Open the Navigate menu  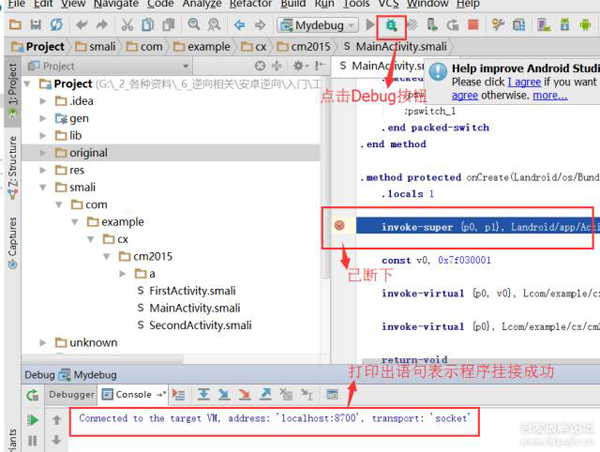point(116,4)
